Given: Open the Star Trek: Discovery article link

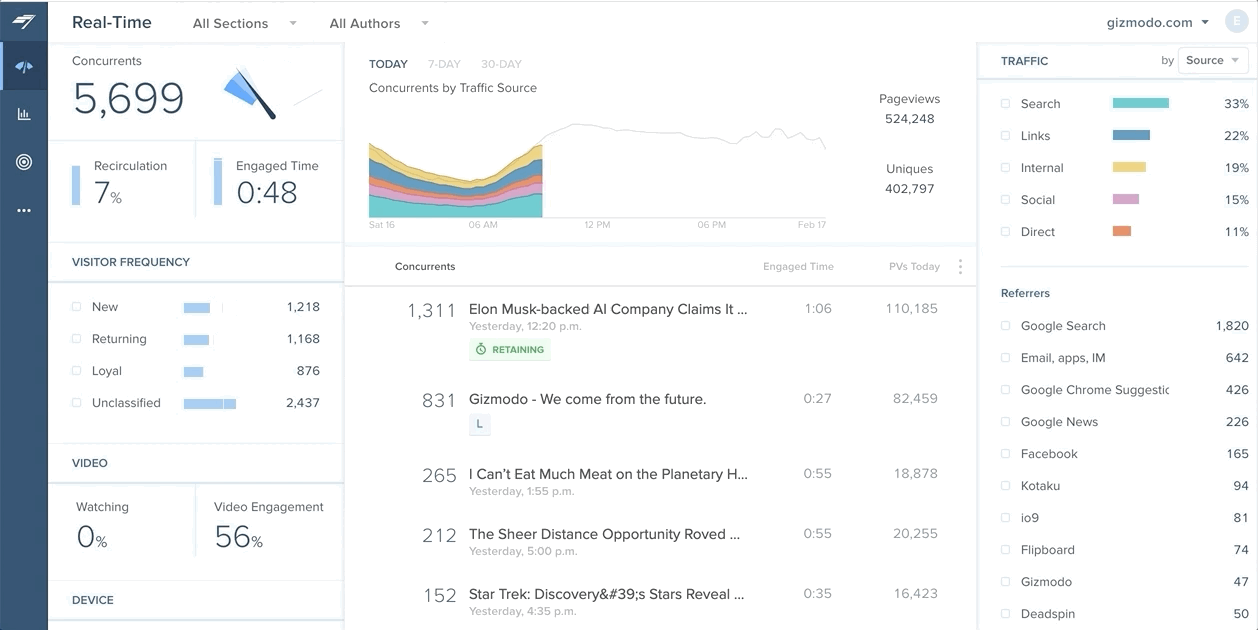Looking at the screenshot, I should (x=606, y=594).
